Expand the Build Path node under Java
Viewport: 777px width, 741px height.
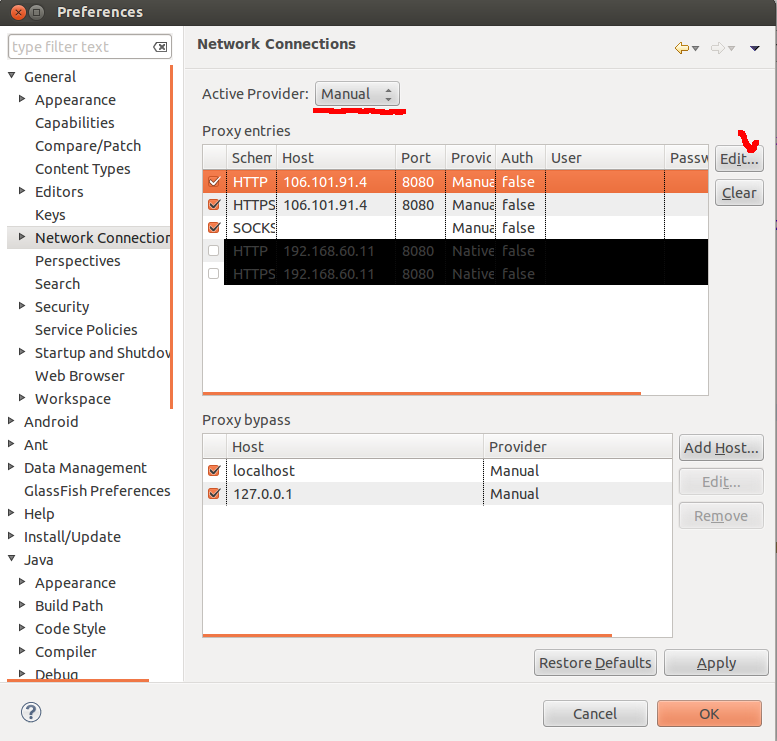[22, 605]
